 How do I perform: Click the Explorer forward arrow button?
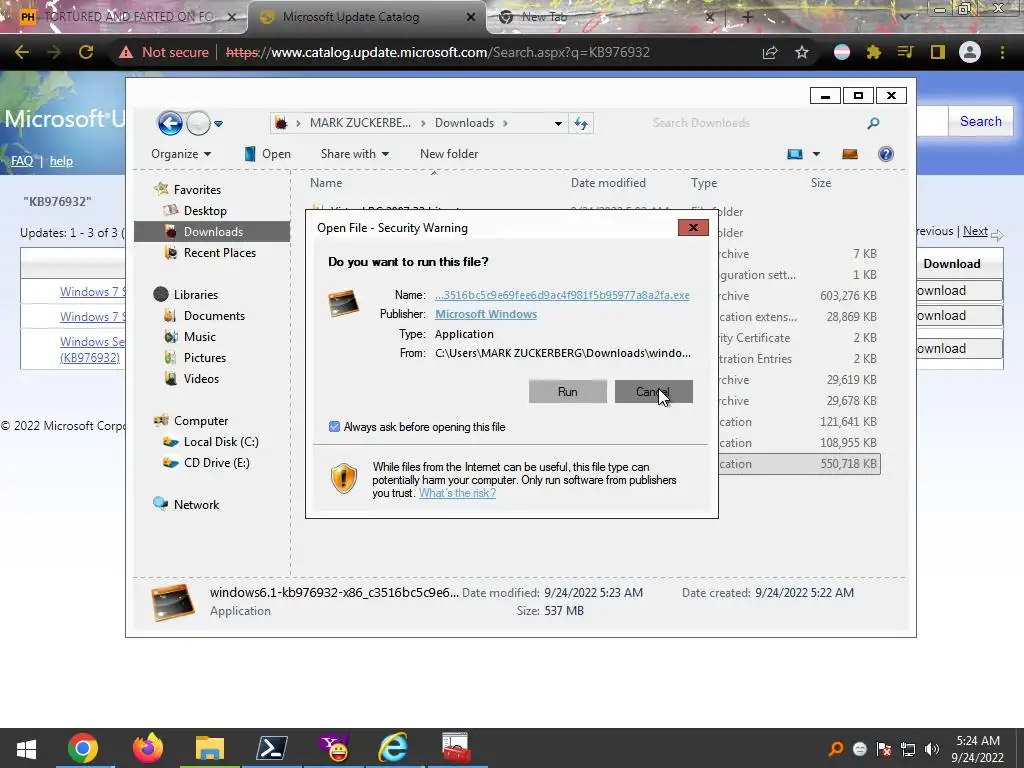click(198, 123)
